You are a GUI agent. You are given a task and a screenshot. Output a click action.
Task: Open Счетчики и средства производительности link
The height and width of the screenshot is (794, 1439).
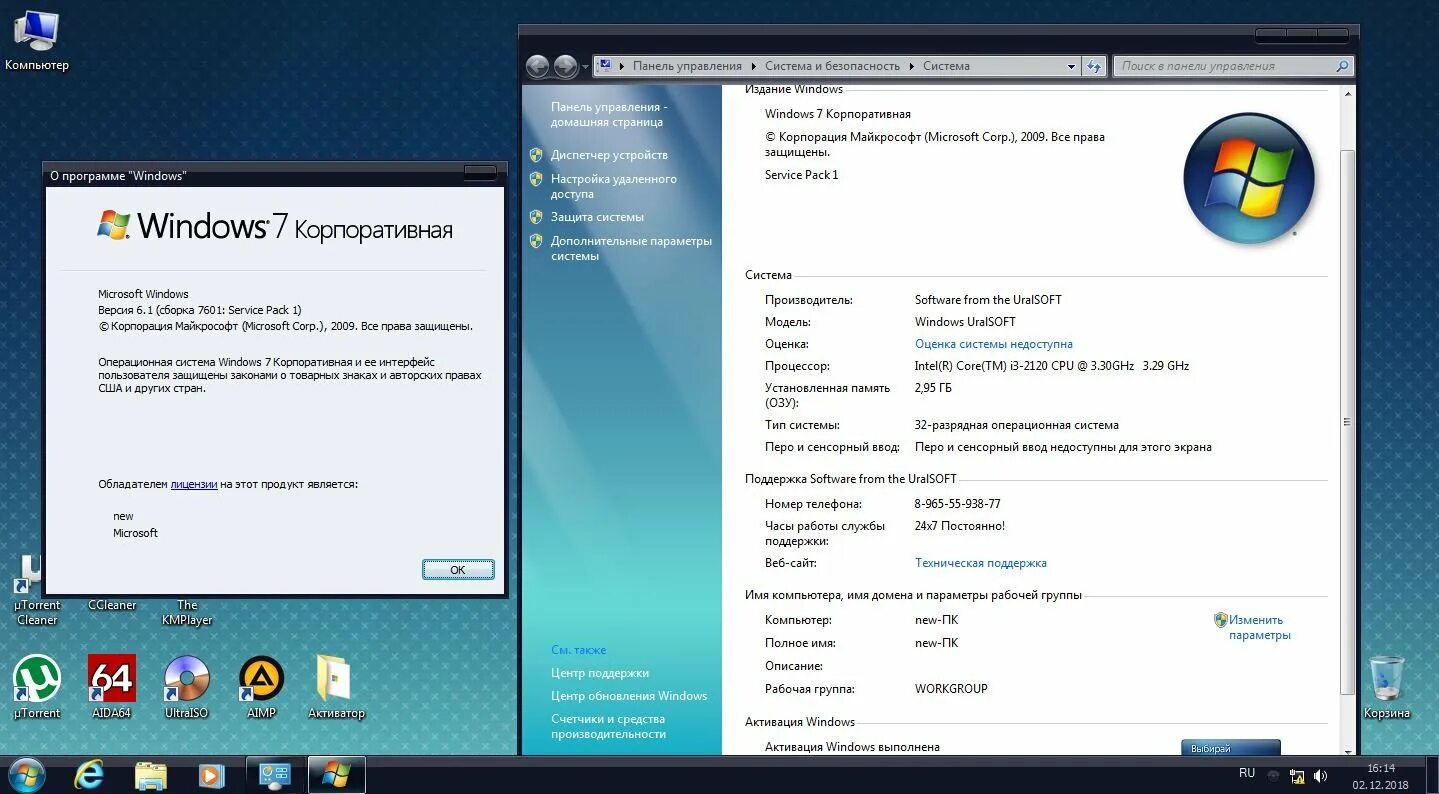tap(608, 726)
